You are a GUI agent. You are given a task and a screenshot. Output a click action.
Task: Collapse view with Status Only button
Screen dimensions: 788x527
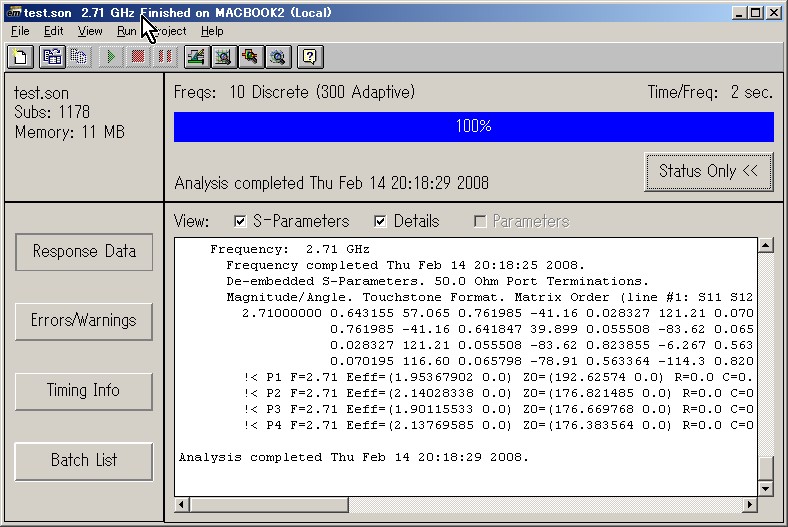point(709,172)
